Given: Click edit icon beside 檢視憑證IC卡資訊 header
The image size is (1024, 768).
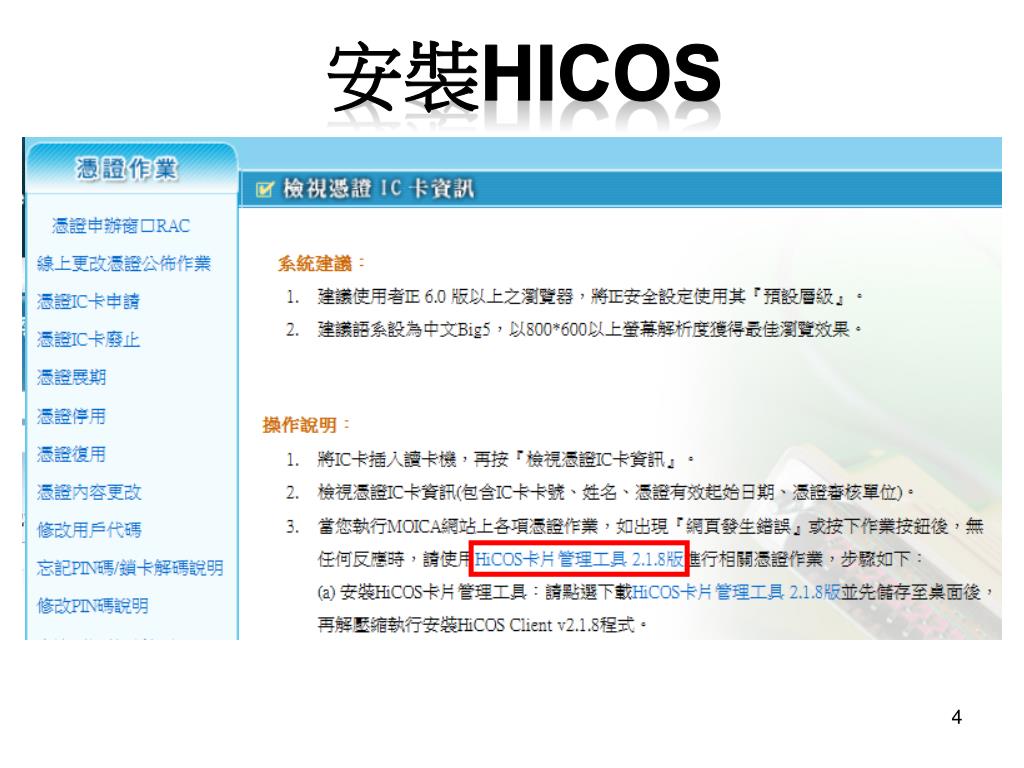Looking at the screenshot, I should [x=264, y=189].
